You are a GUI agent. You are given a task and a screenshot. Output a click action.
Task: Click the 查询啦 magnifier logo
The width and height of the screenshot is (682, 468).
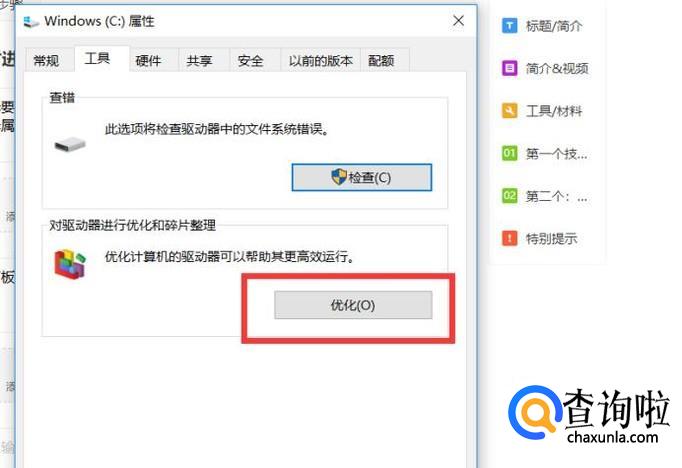point(535,411)
